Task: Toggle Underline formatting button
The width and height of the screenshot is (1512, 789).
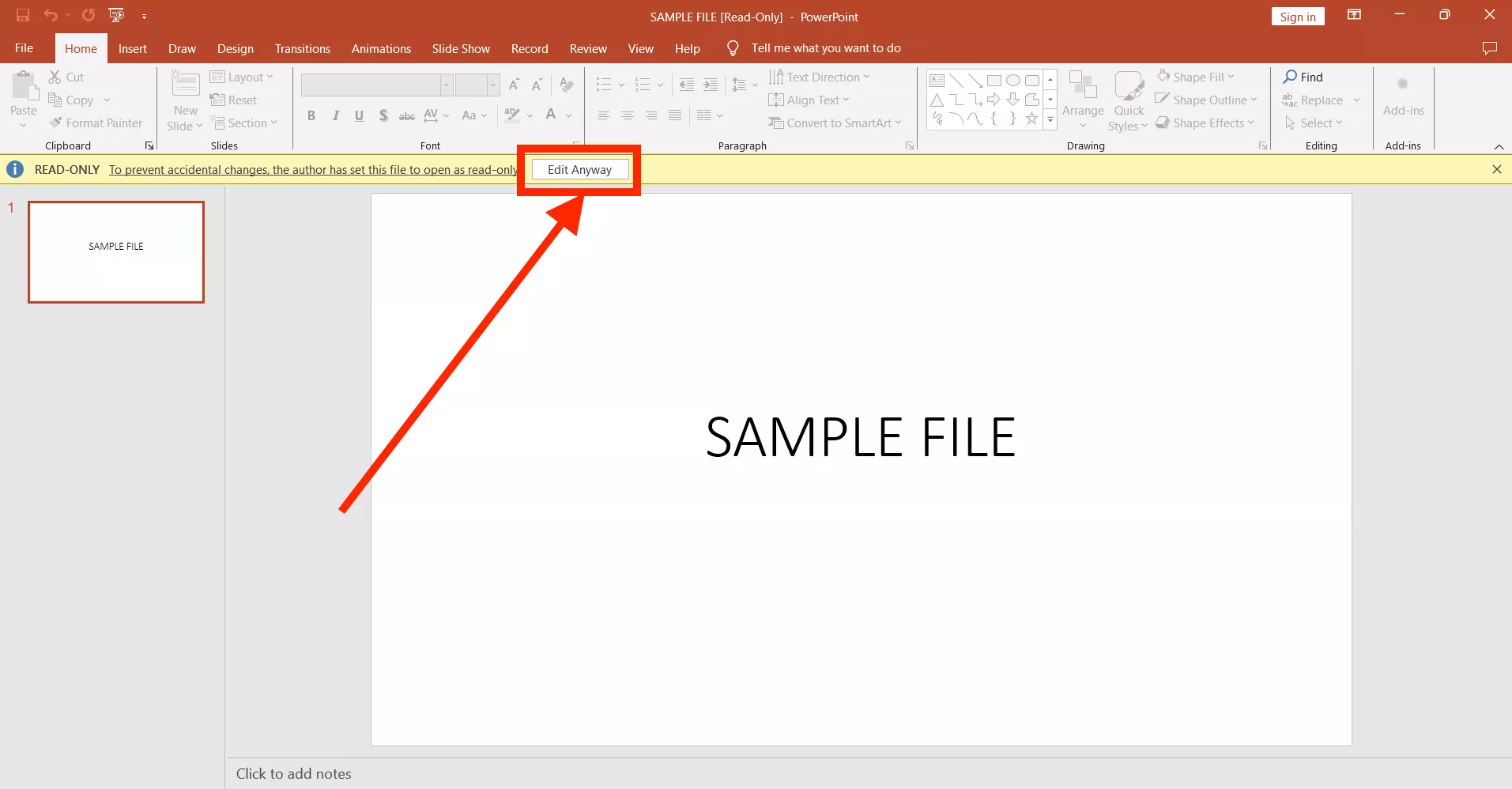Action: coord(359,115)
